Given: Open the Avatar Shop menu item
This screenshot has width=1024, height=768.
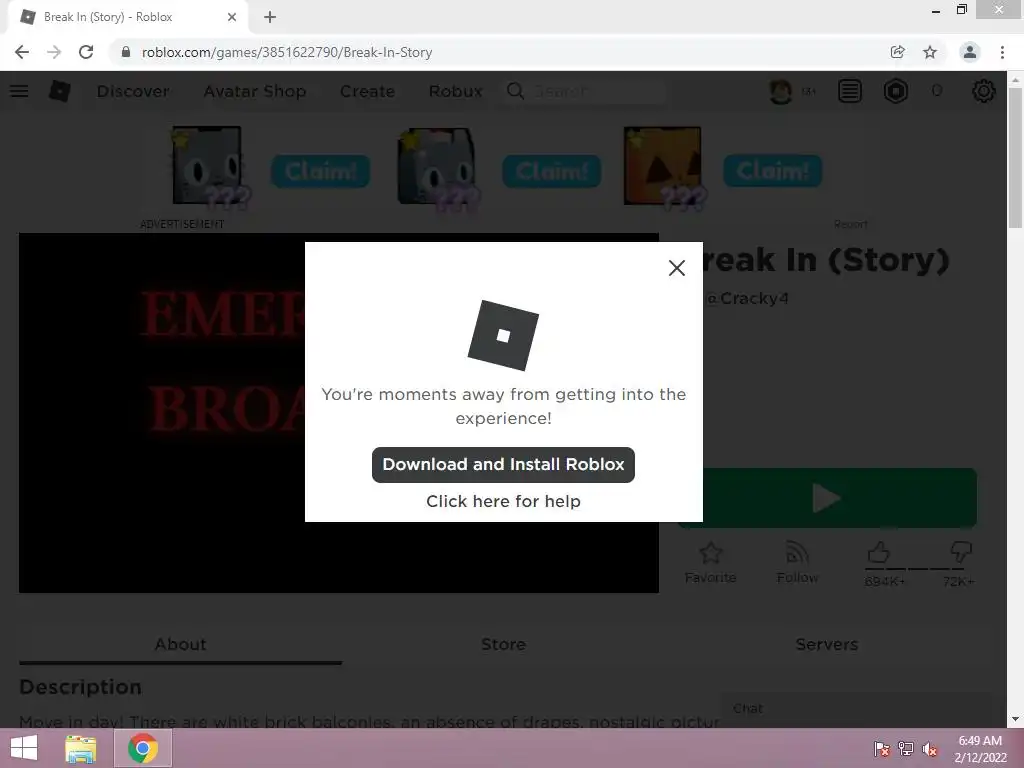Looking at the screenshot, I should [255, 91].
